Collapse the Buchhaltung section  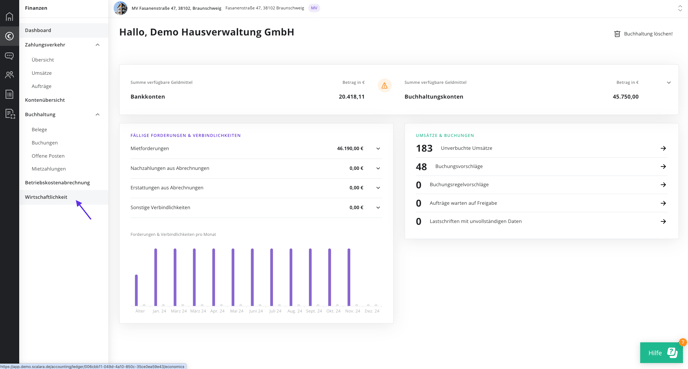[97, 115]
